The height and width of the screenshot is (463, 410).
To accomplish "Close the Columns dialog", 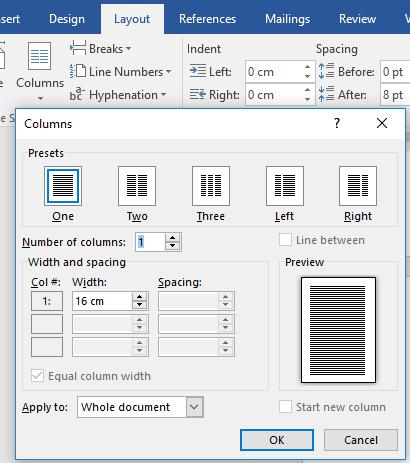I will coord(382,123).
